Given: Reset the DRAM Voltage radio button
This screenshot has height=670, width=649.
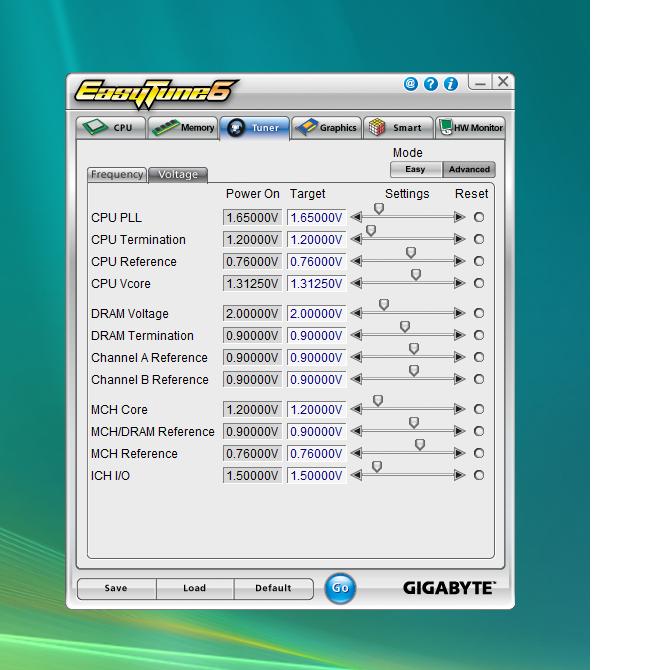Looking at the screenshot, I should coord(479,313).
